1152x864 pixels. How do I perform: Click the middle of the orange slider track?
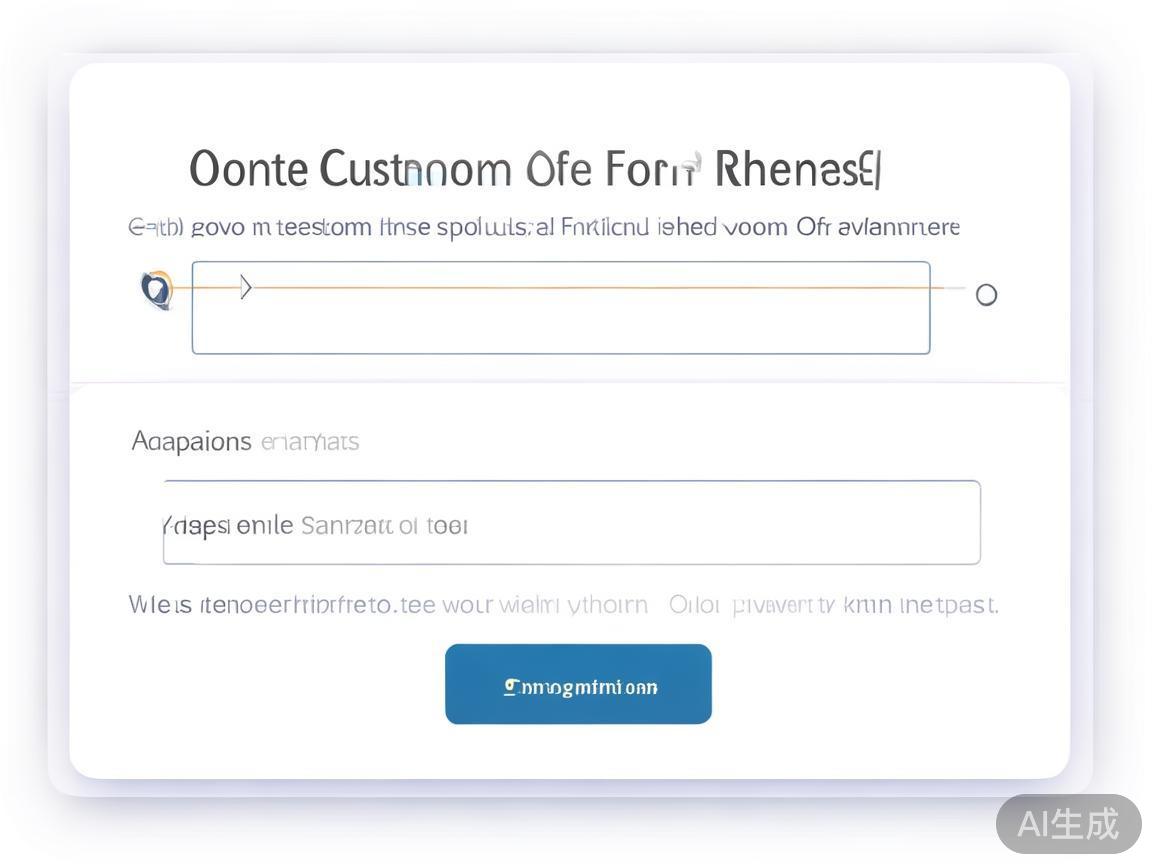click(560, 288)
